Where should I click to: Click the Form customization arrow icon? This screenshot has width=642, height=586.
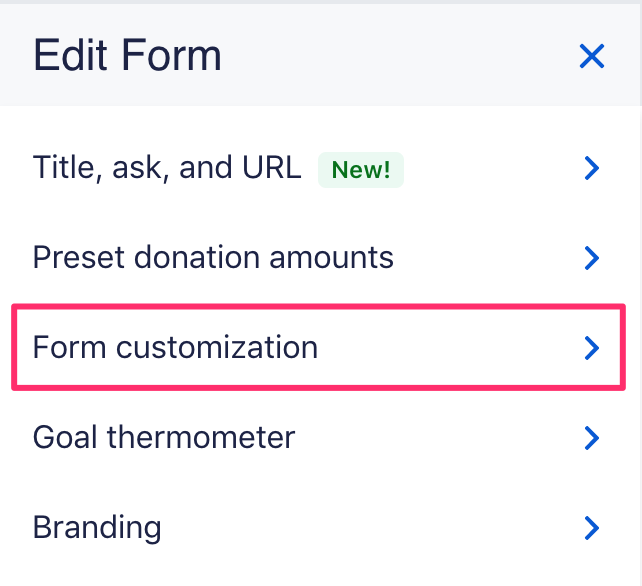click(592, 348)
